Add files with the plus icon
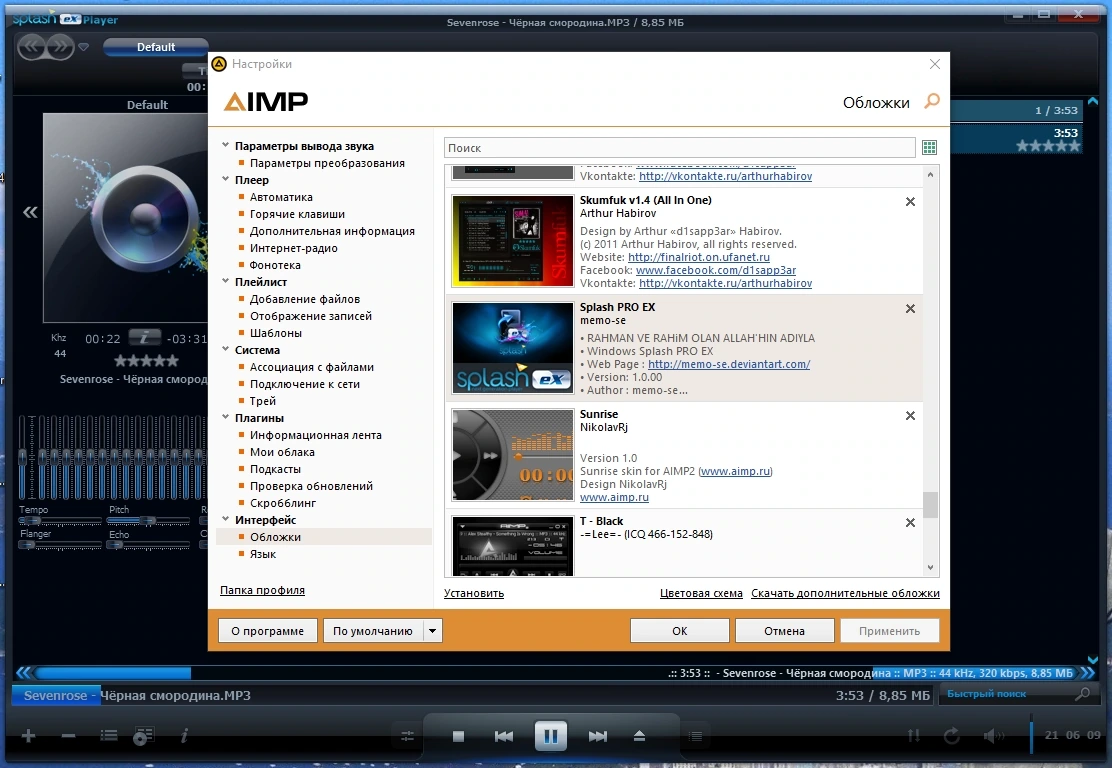1112x768 pixels. pos(28,736)
